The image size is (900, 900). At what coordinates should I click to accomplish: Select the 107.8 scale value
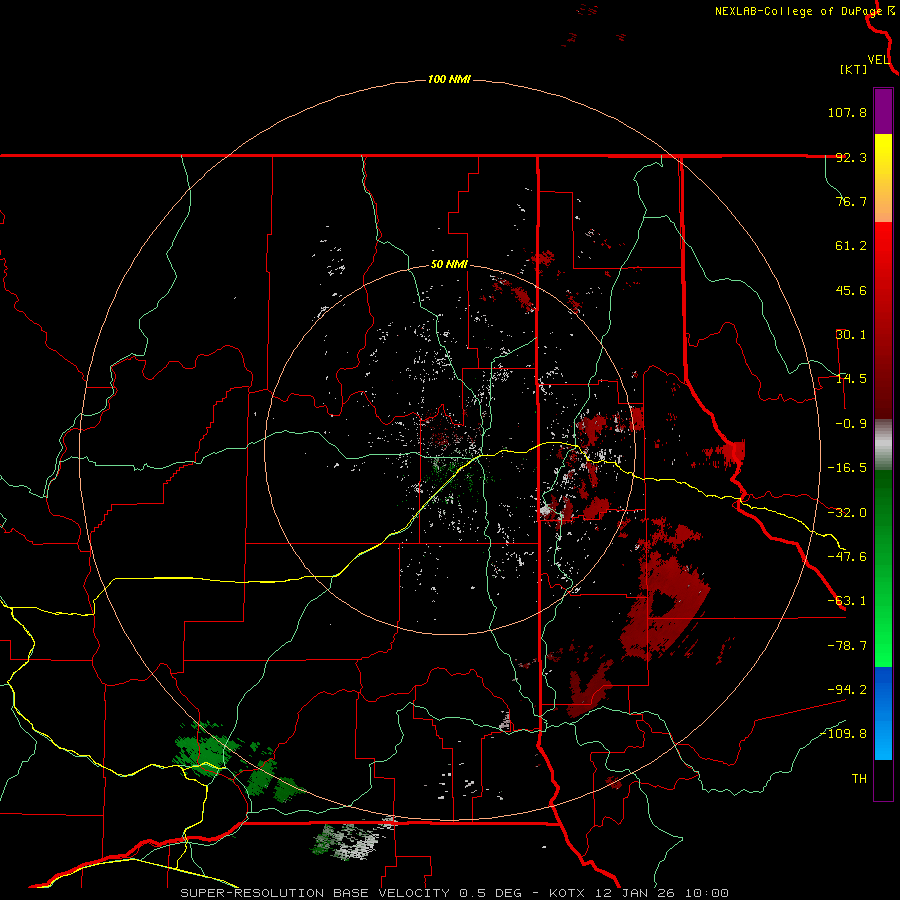(847, 112)
